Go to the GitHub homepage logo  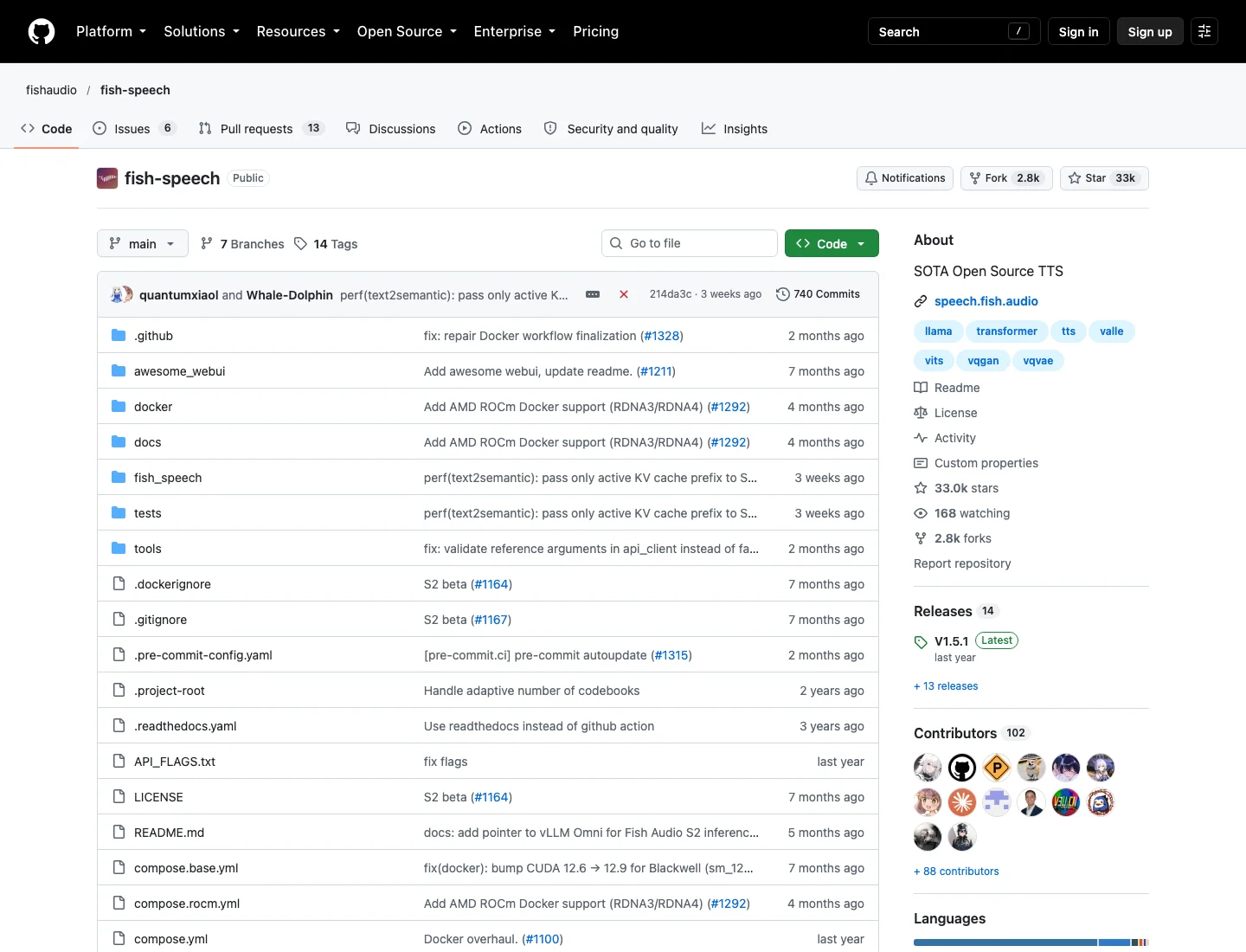(x=42, y=31)
